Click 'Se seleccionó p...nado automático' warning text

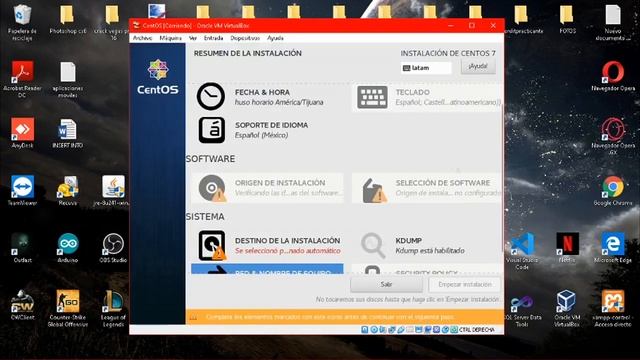[x=287, y=251]
